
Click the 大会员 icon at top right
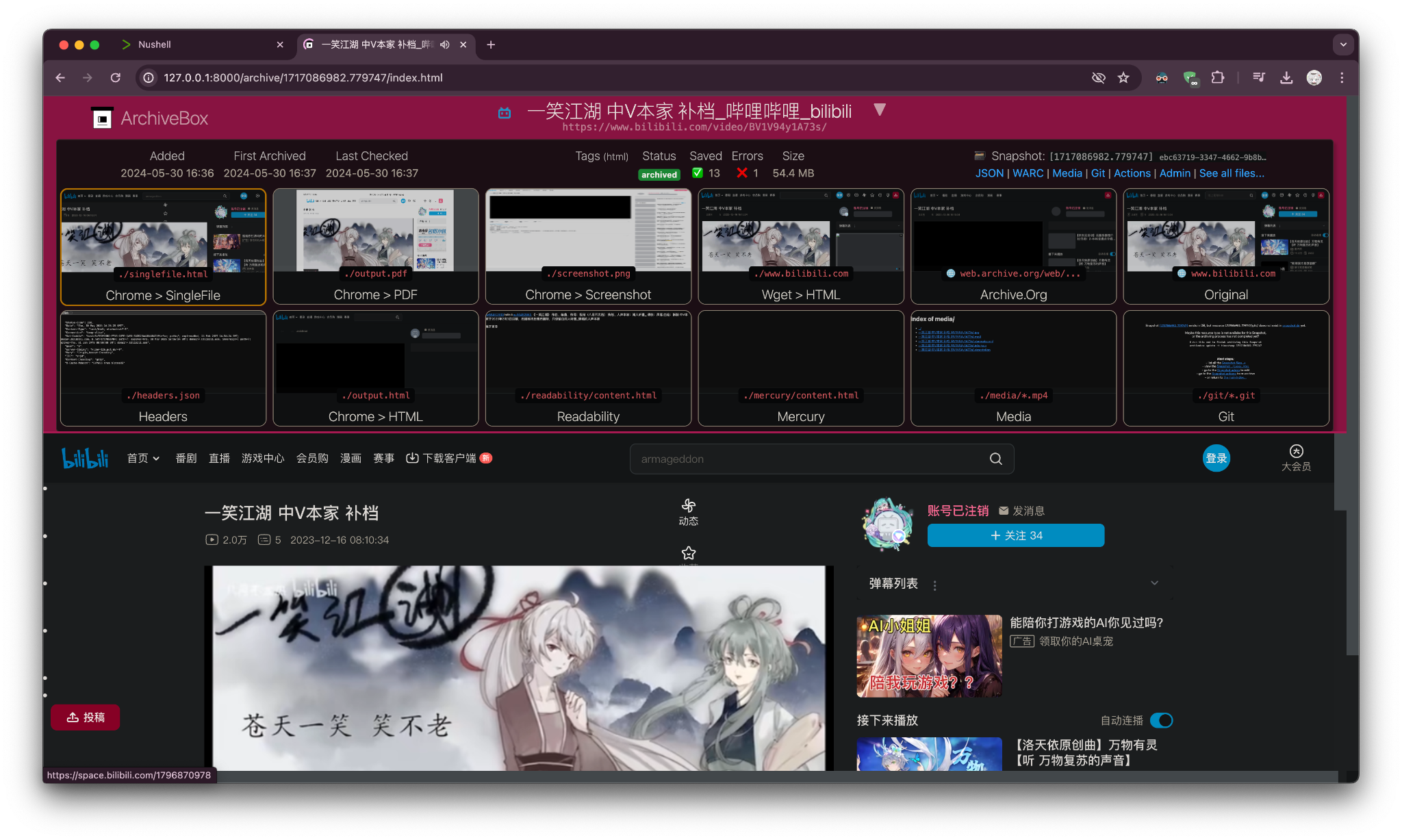click(1296, 451)
